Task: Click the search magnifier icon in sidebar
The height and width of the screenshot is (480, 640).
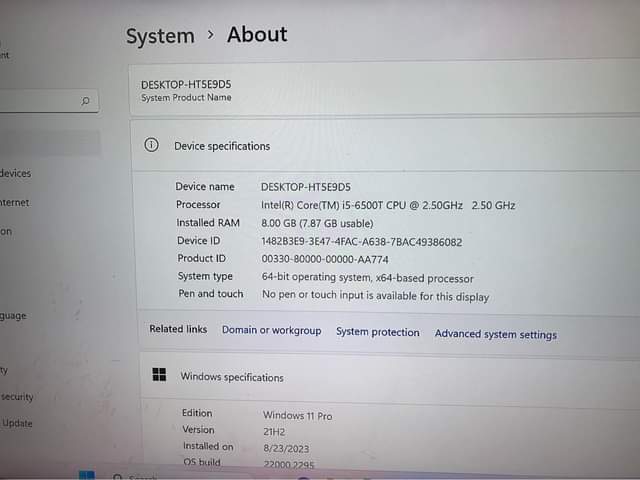Action: pos(85,100)
